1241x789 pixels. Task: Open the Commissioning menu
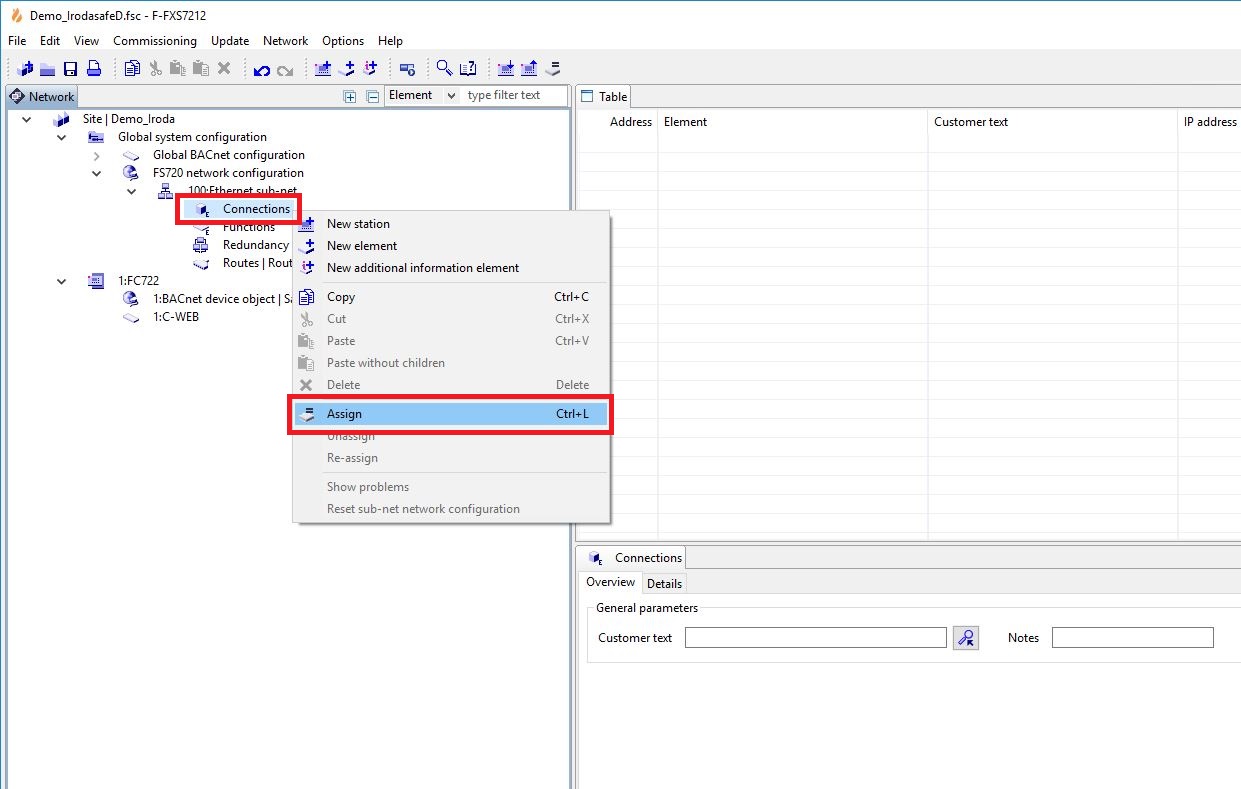pos(154,41)
